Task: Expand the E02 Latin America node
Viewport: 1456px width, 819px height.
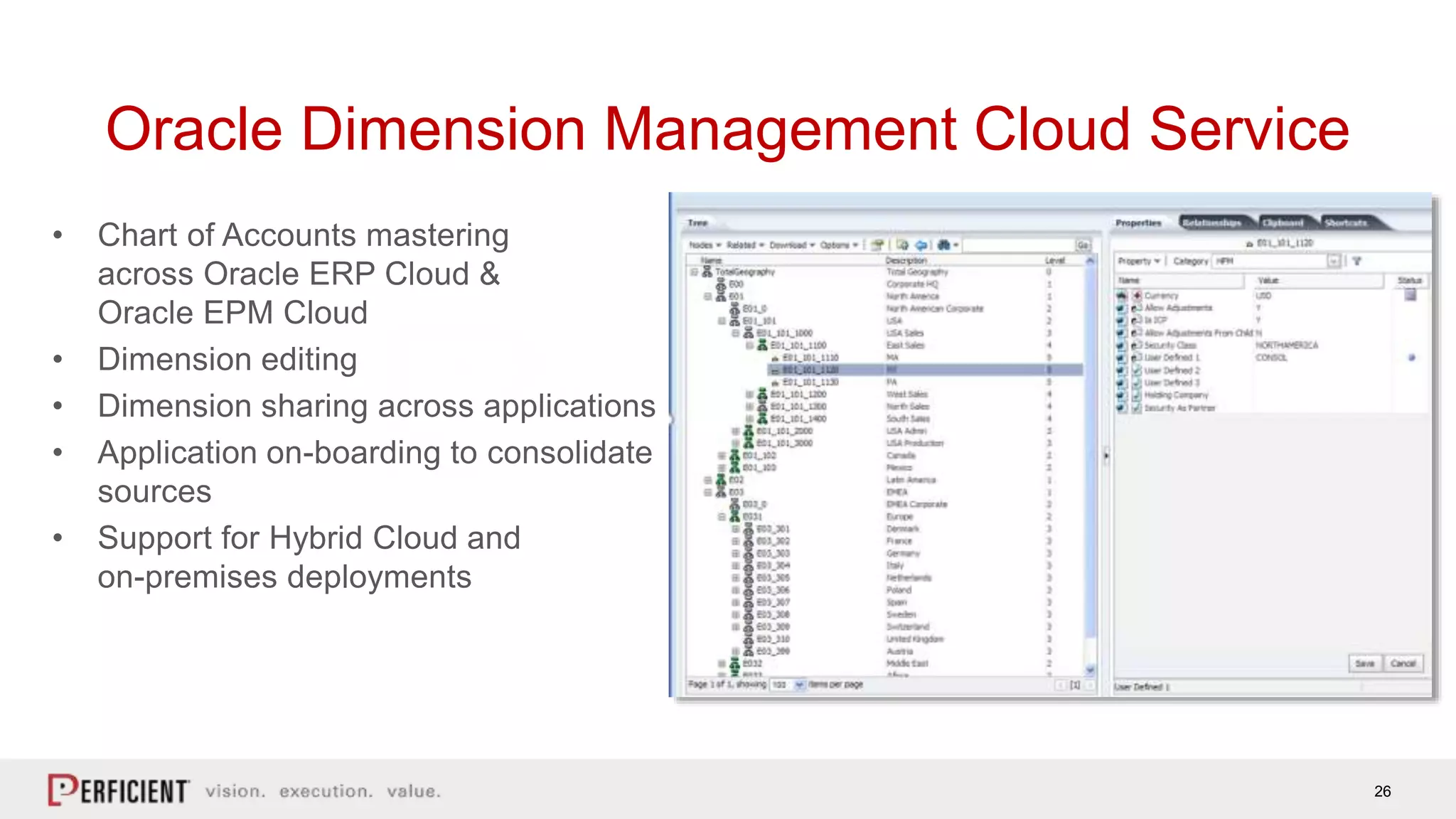Action: 708,480
